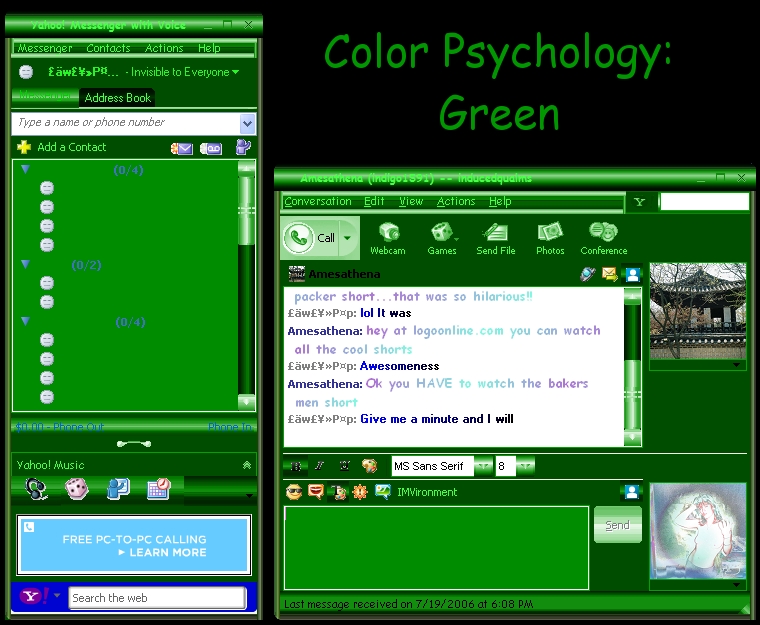Click the name or phone number field
The image size is (760, 625).
coord(126,123)
